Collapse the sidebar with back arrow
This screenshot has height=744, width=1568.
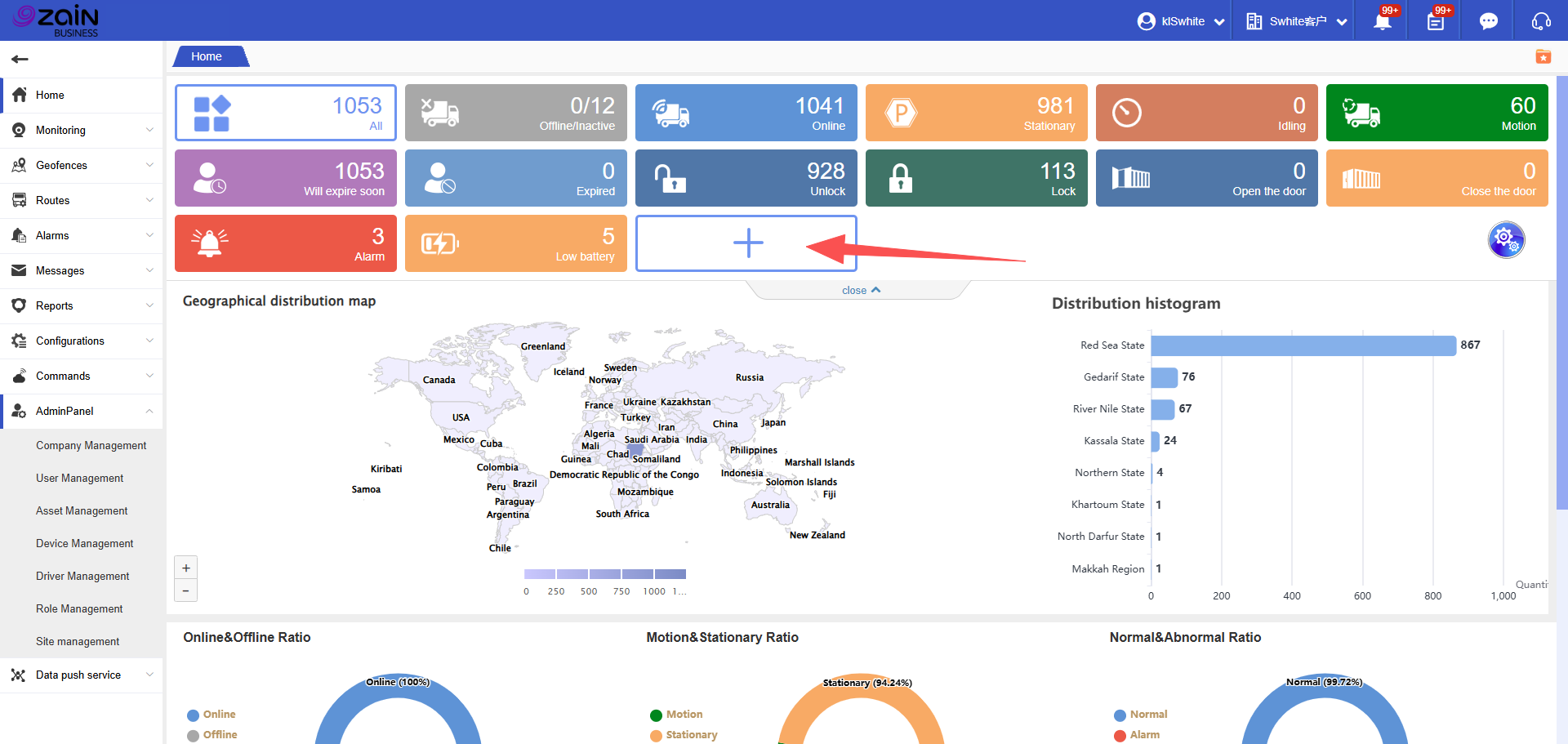click(x=20, y=59)
